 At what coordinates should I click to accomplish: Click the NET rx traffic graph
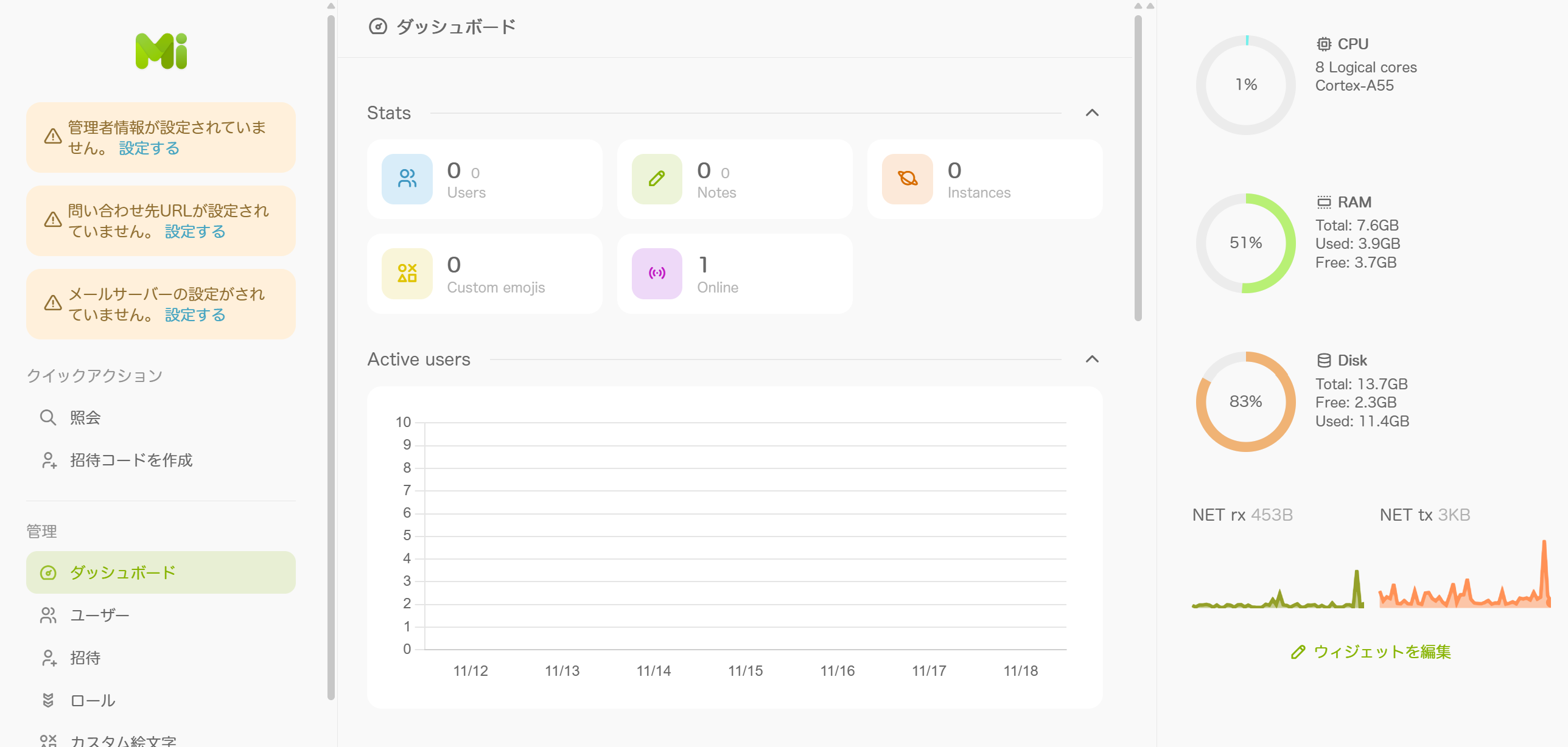[x=1278, y=588]
